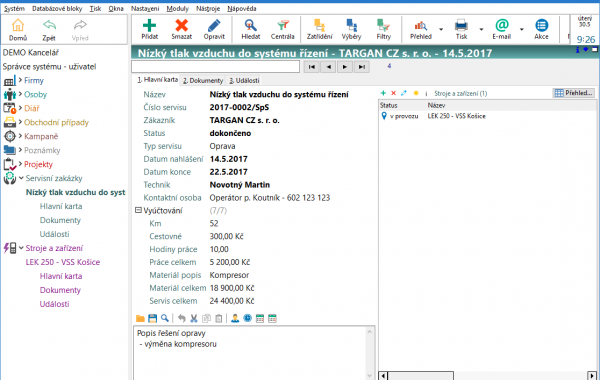Click the blue info icon in title bar
The image size is (600, 380).
577,50
